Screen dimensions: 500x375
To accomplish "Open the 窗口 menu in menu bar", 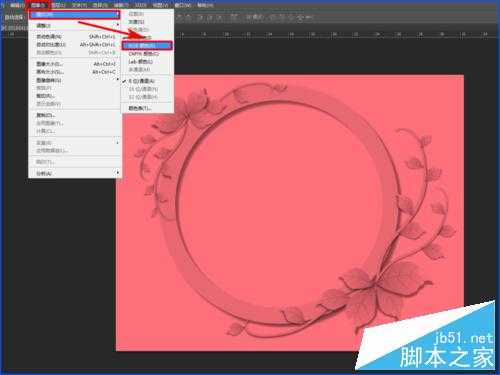I will [182, 5].
